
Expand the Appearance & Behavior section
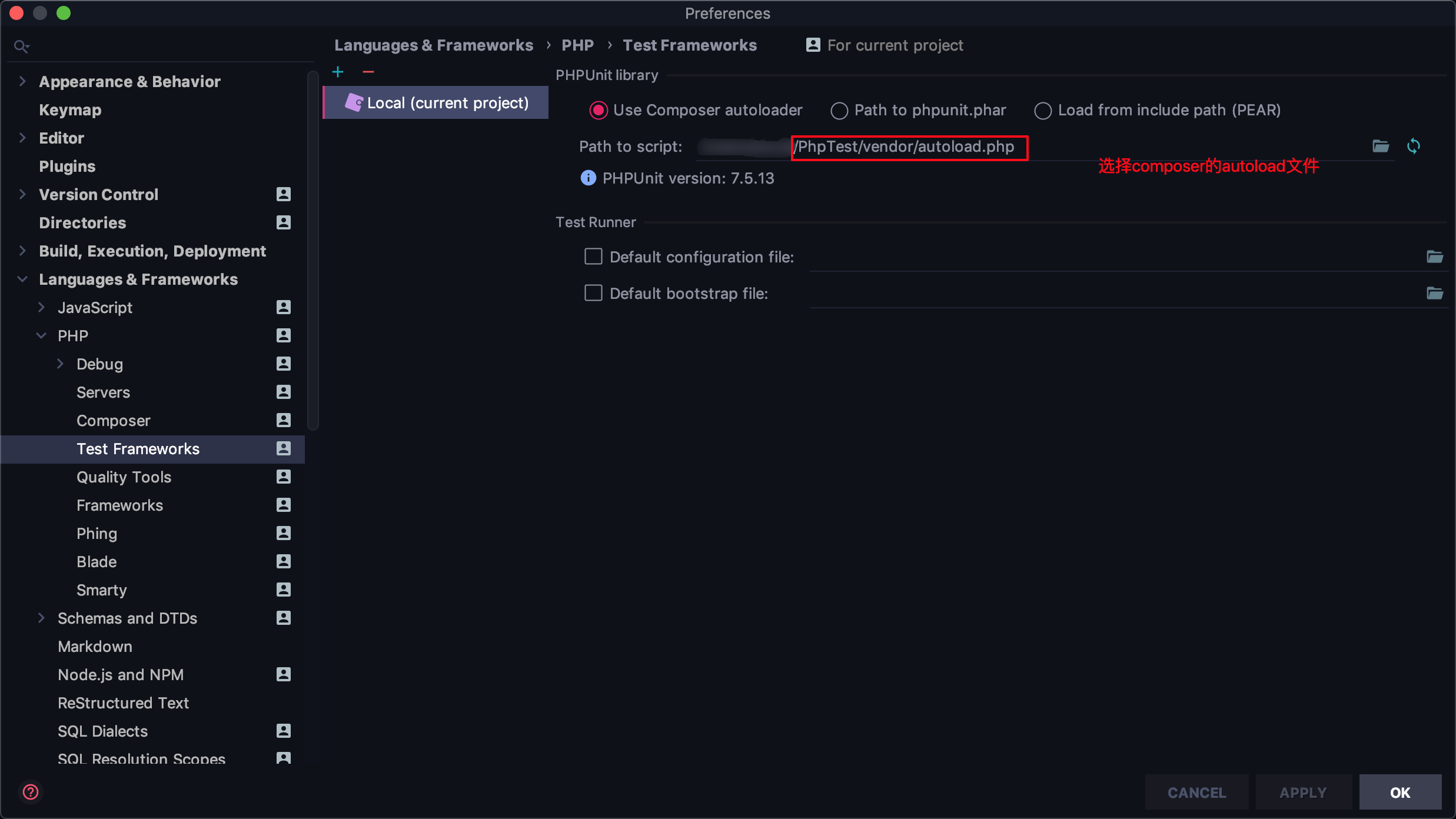22,81
